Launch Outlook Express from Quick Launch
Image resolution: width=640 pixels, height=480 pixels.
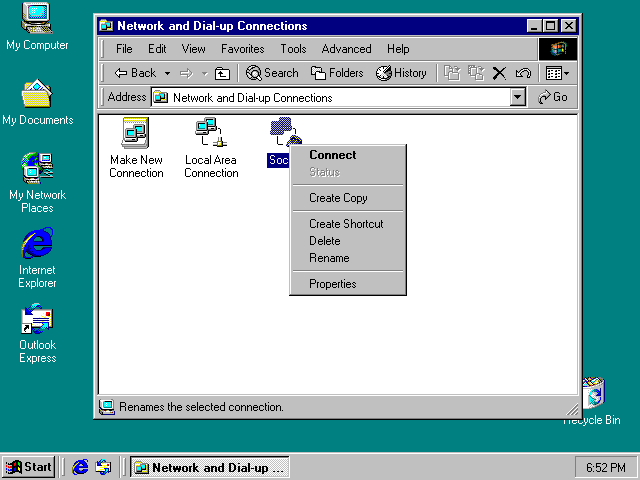point(103,467)
